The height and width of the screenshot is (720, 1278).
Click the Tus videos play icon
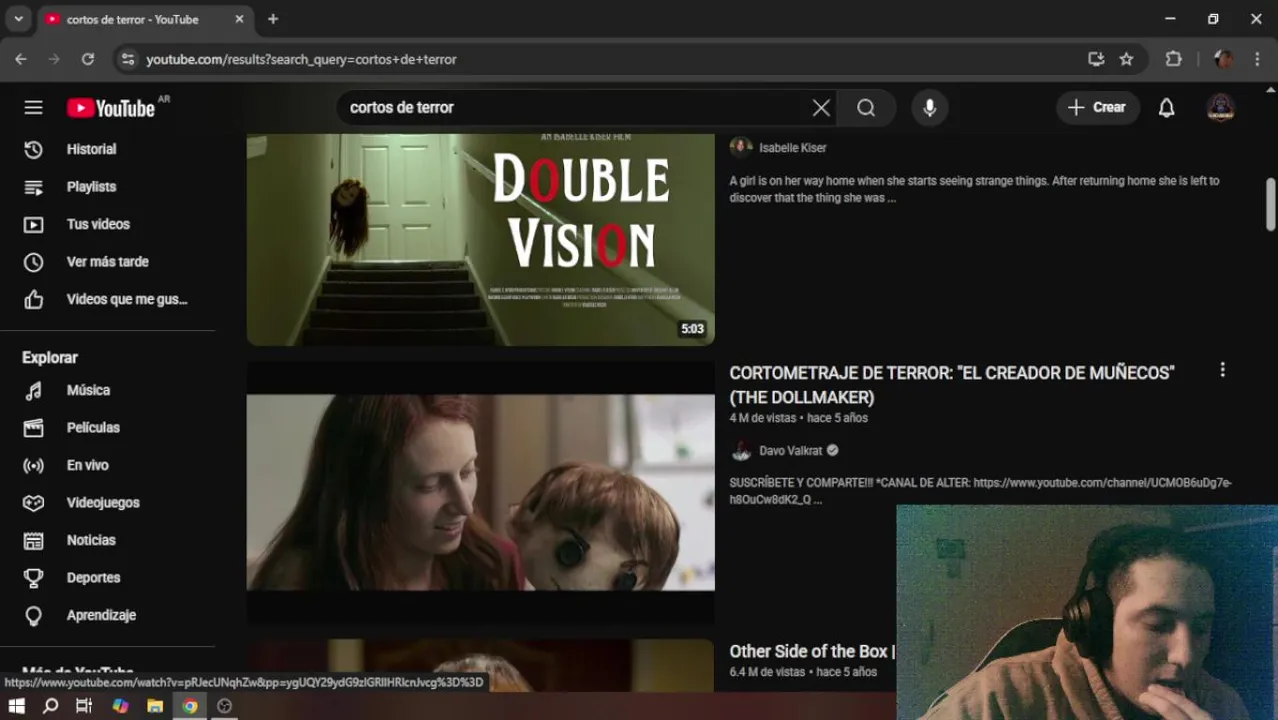(x=33, y=224)
